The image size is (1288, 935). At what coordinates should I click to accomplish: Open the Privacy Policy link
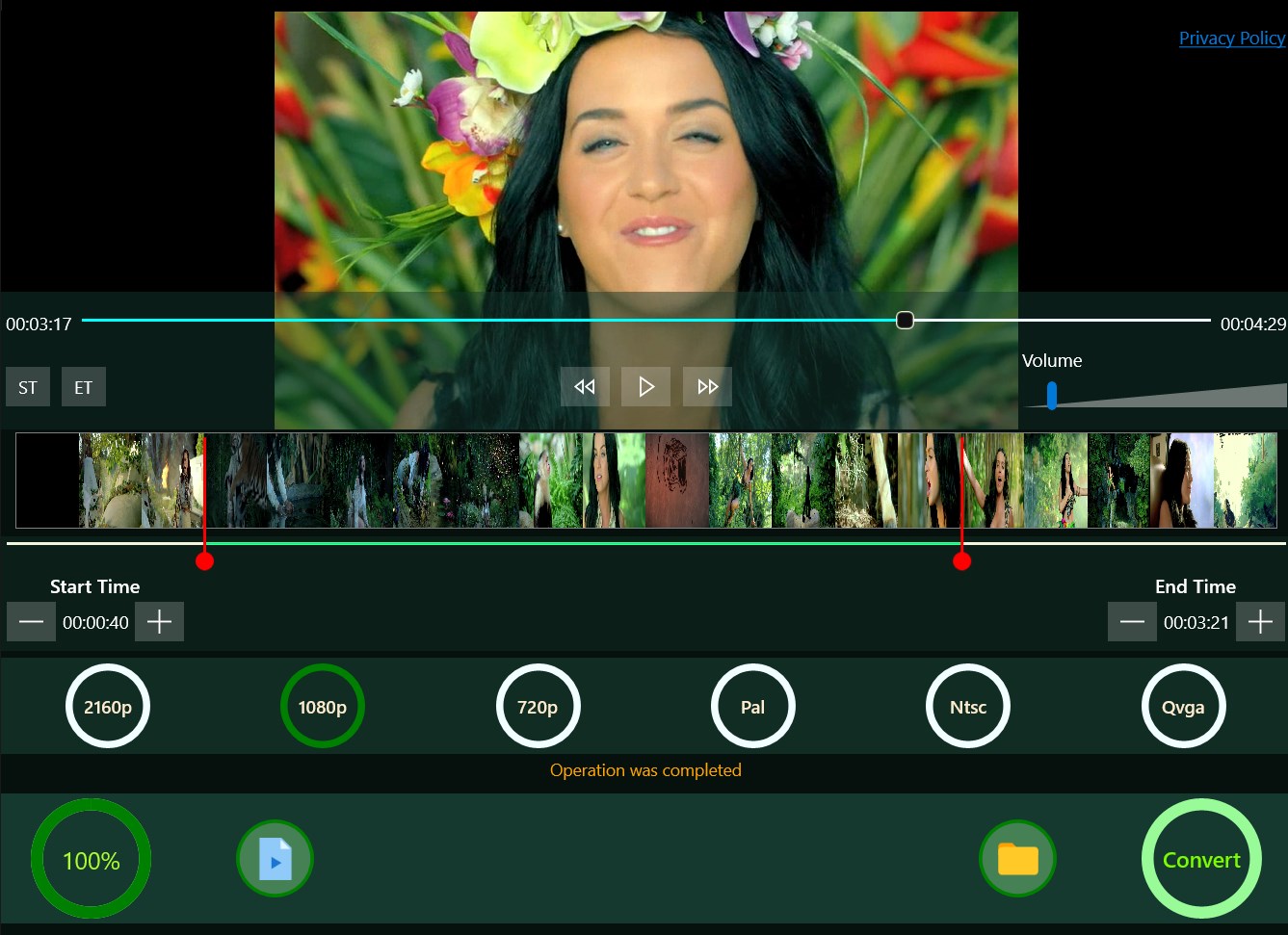click(x=1231, y=38)
